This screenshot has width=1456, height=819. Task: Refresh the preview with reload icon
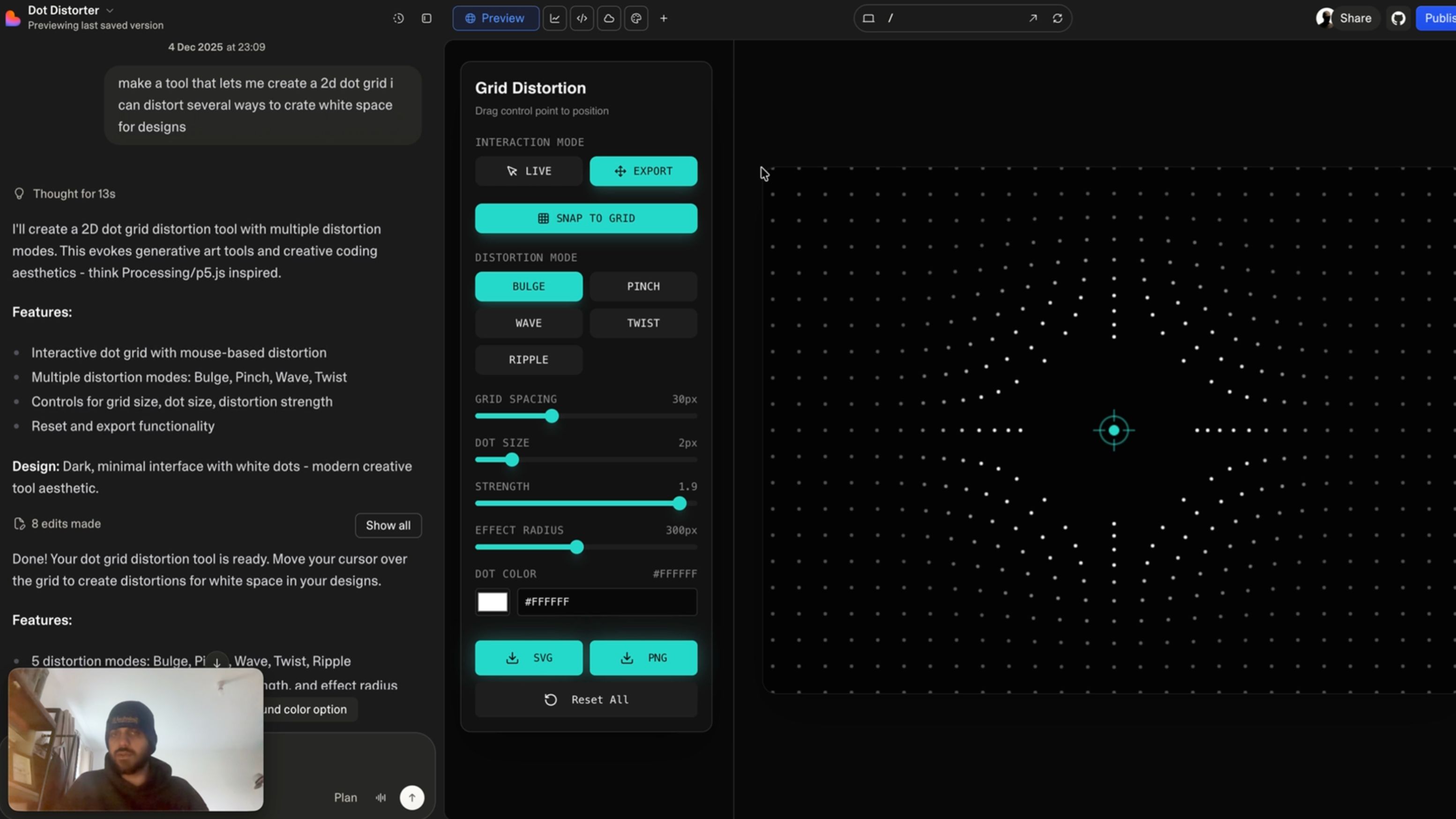pyautogui.click(x=1058, y=18)
